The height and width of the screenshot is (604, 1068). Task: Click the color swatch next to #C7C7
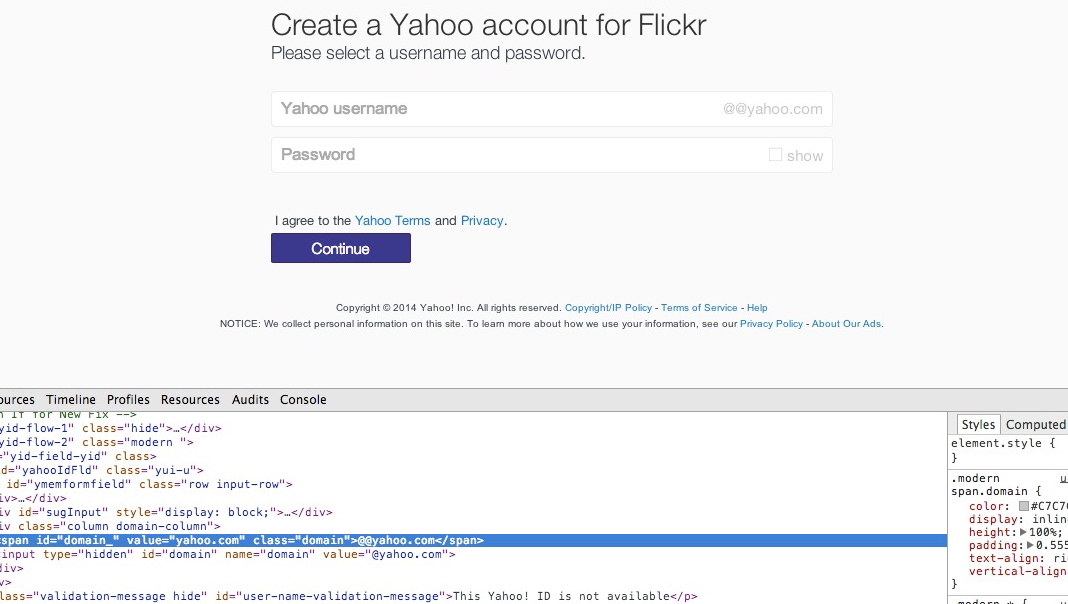pos(1024,507)
